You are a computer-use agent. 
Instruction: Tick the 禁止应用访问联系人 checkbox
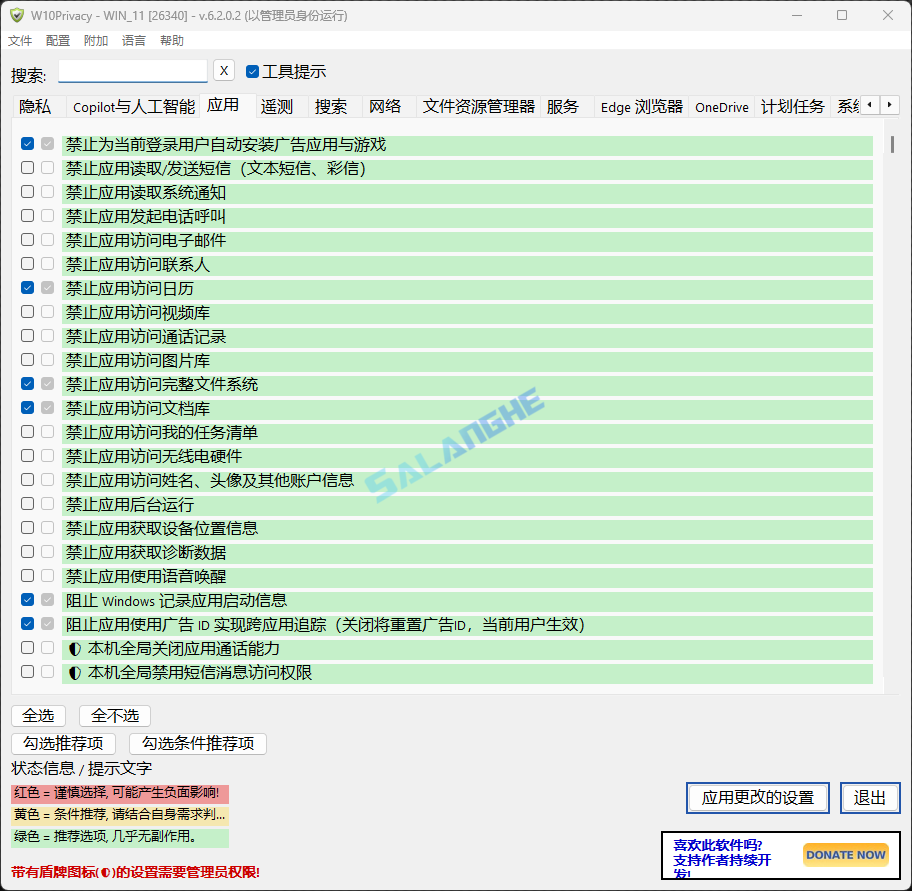[x=27, y=263]
